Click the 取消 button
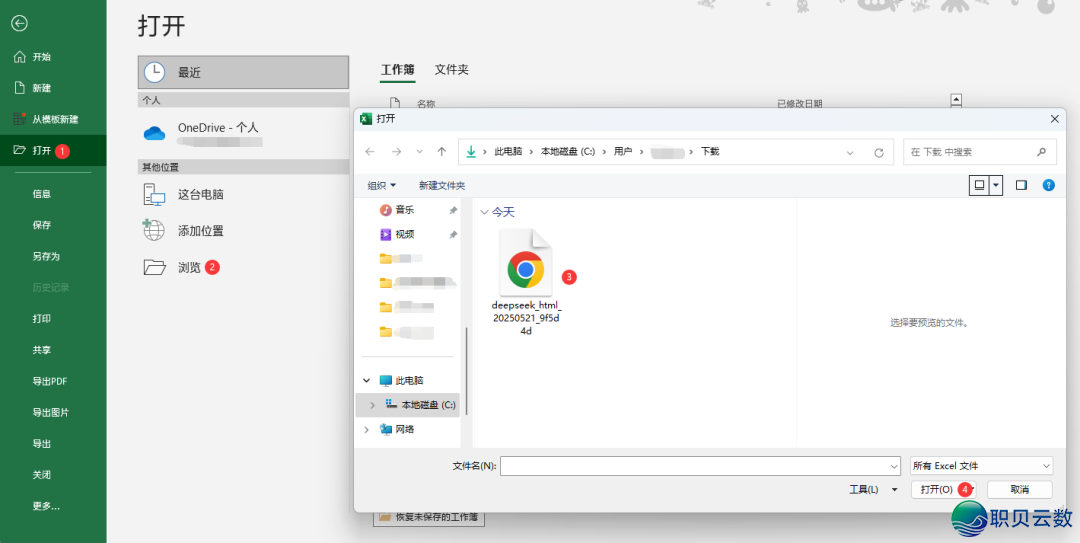1080x543 pixels. pyautogui.click(x=1019, y=489)
